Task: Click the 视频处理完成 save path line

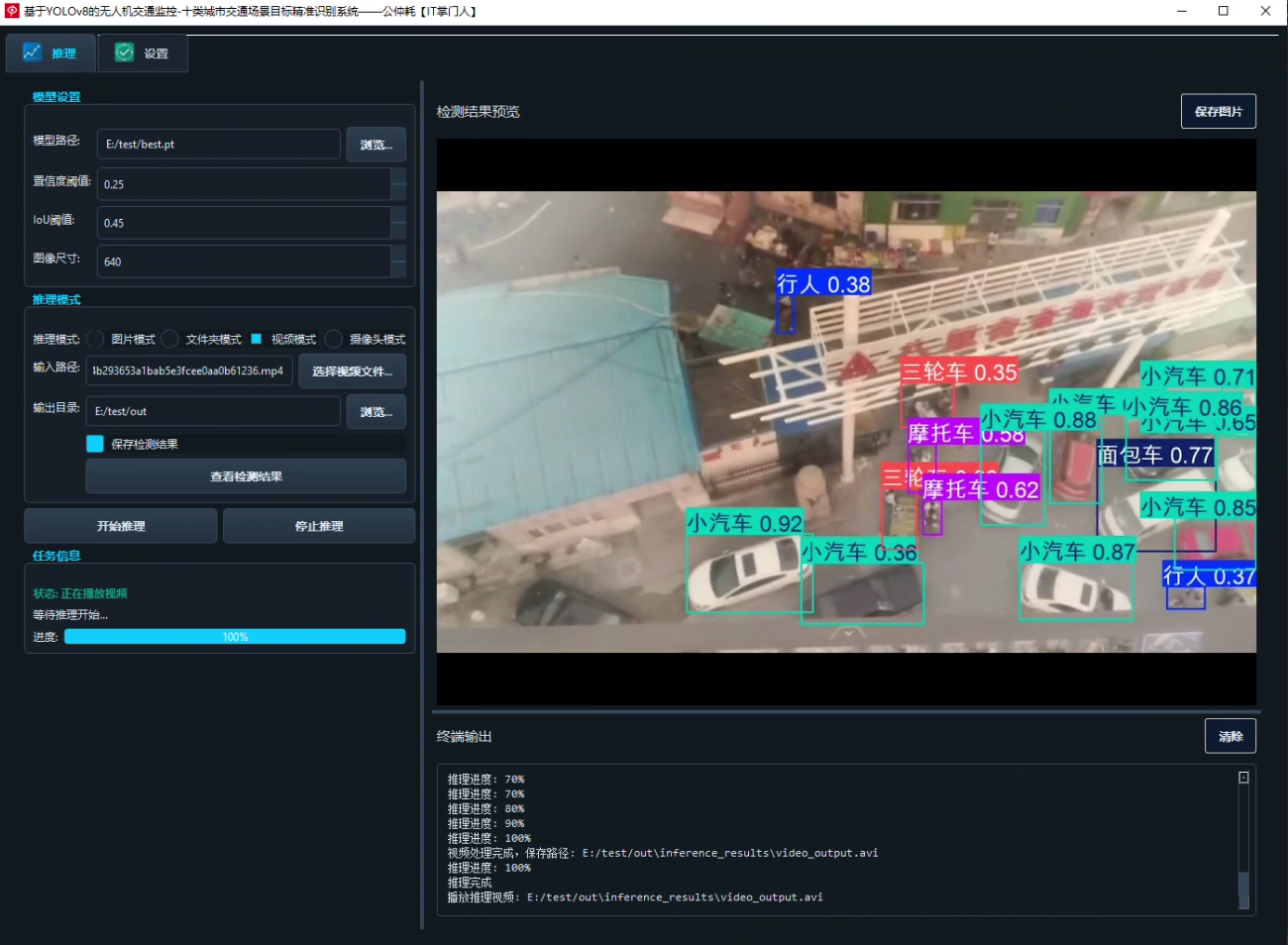Action: coord(663,853)
